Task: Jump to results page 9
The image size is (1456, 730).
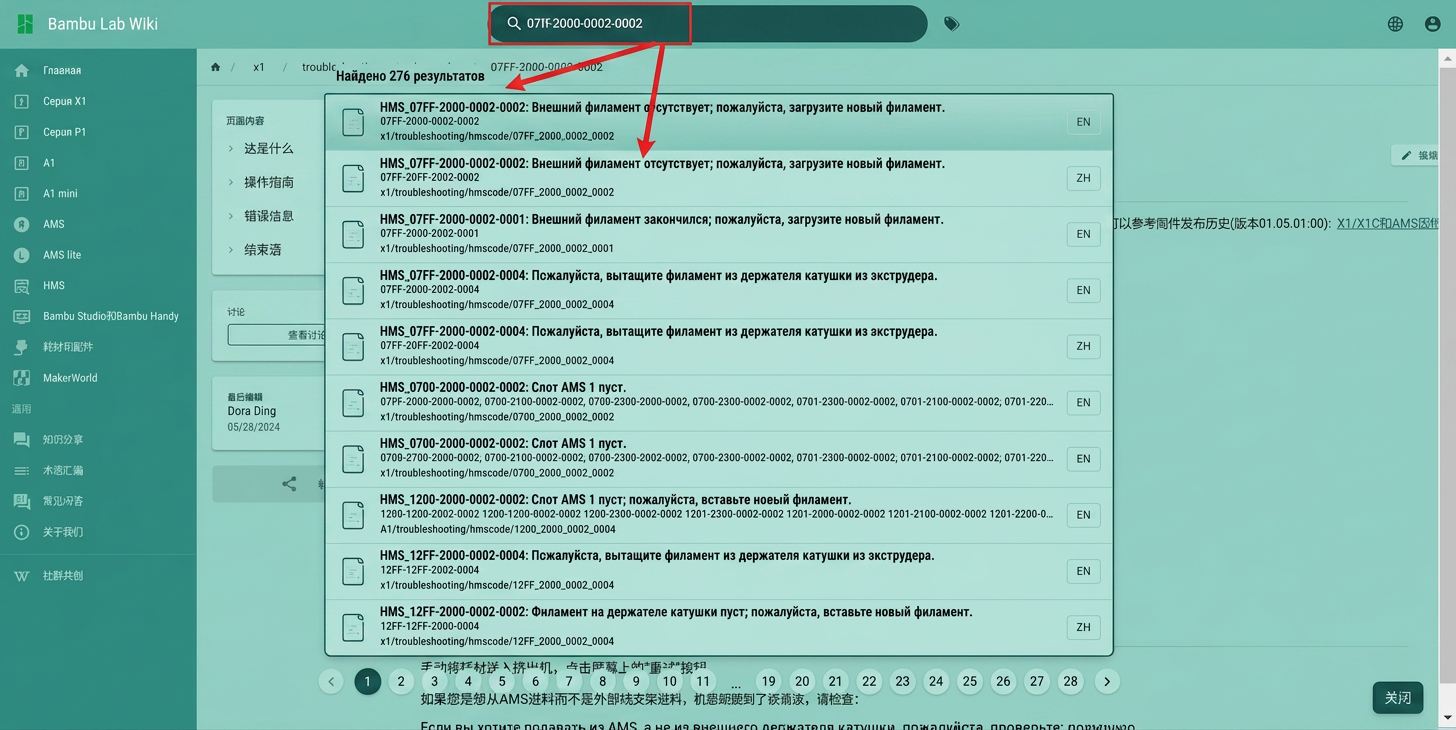Action: tap(636, 681)
